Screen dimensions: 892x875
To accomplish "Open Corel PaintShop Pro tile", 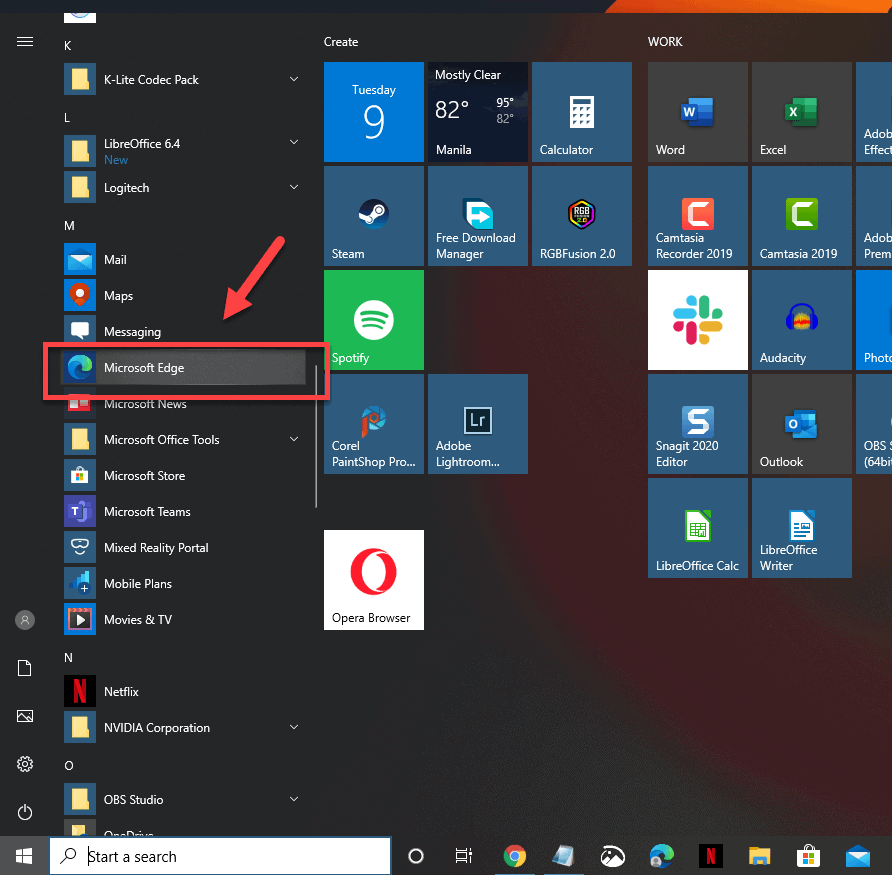I will 374,424.
